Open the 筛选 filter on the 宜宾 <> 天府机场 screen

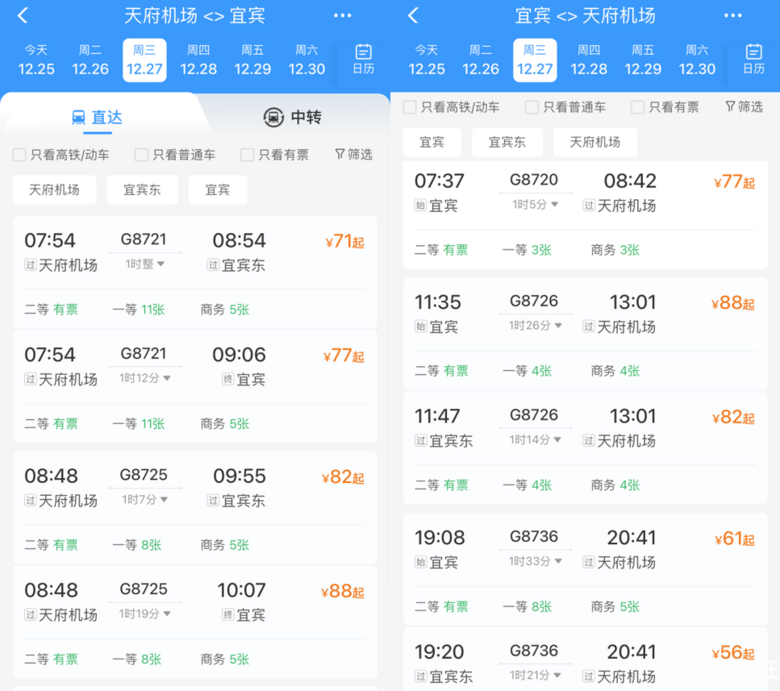tap(744, 107)
